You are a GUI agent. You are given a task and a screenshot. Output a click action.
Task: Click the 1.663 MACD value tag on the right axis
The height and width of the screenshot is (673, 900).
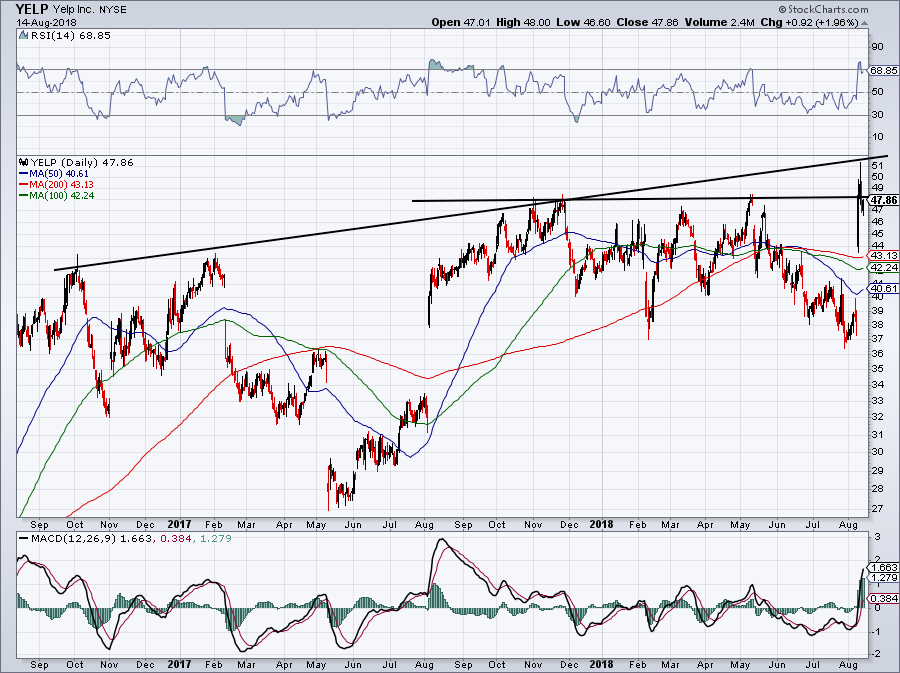pyautogui.click(x=885, y=567)
